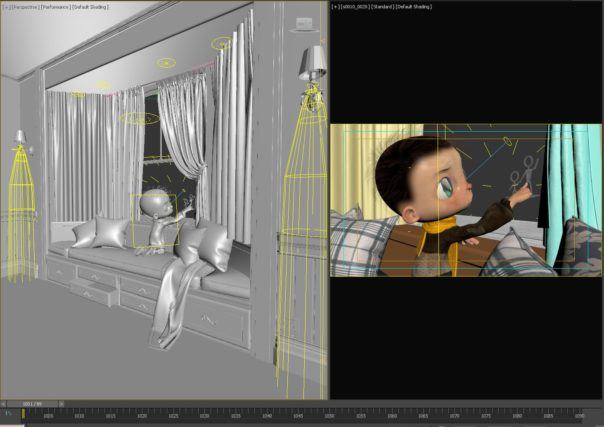Open the mini curve editor icon beside the trackbar
The image size is (604, 427).
6,414
